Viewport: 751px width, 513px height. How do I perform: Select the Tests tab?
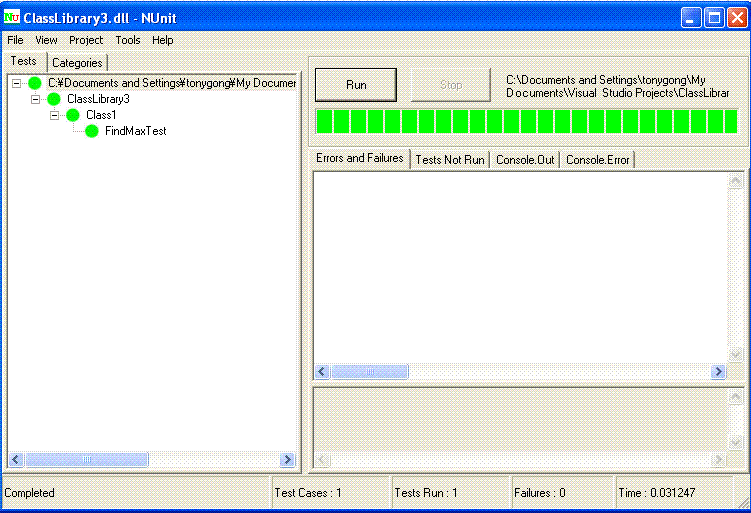click(x=23, y=61)
